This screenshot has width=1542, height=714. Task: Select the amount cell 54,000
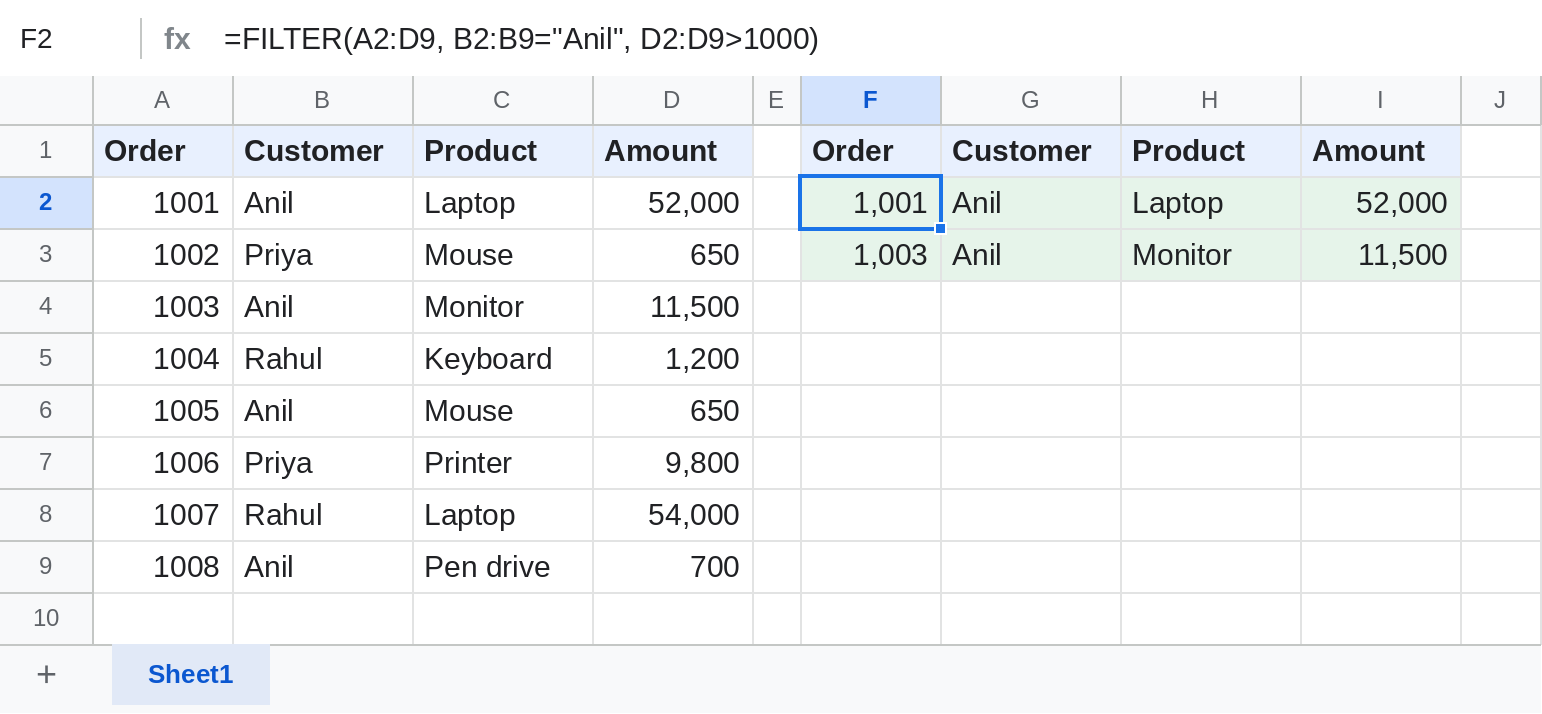673,515
